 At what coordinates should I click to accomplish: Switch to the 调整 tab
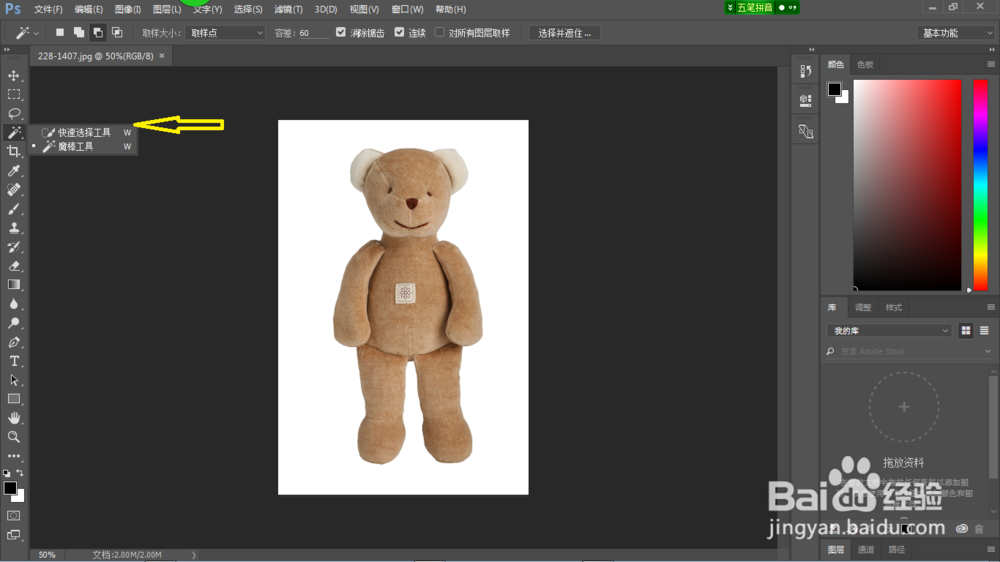pyautogui.click(x=863, y=307)
